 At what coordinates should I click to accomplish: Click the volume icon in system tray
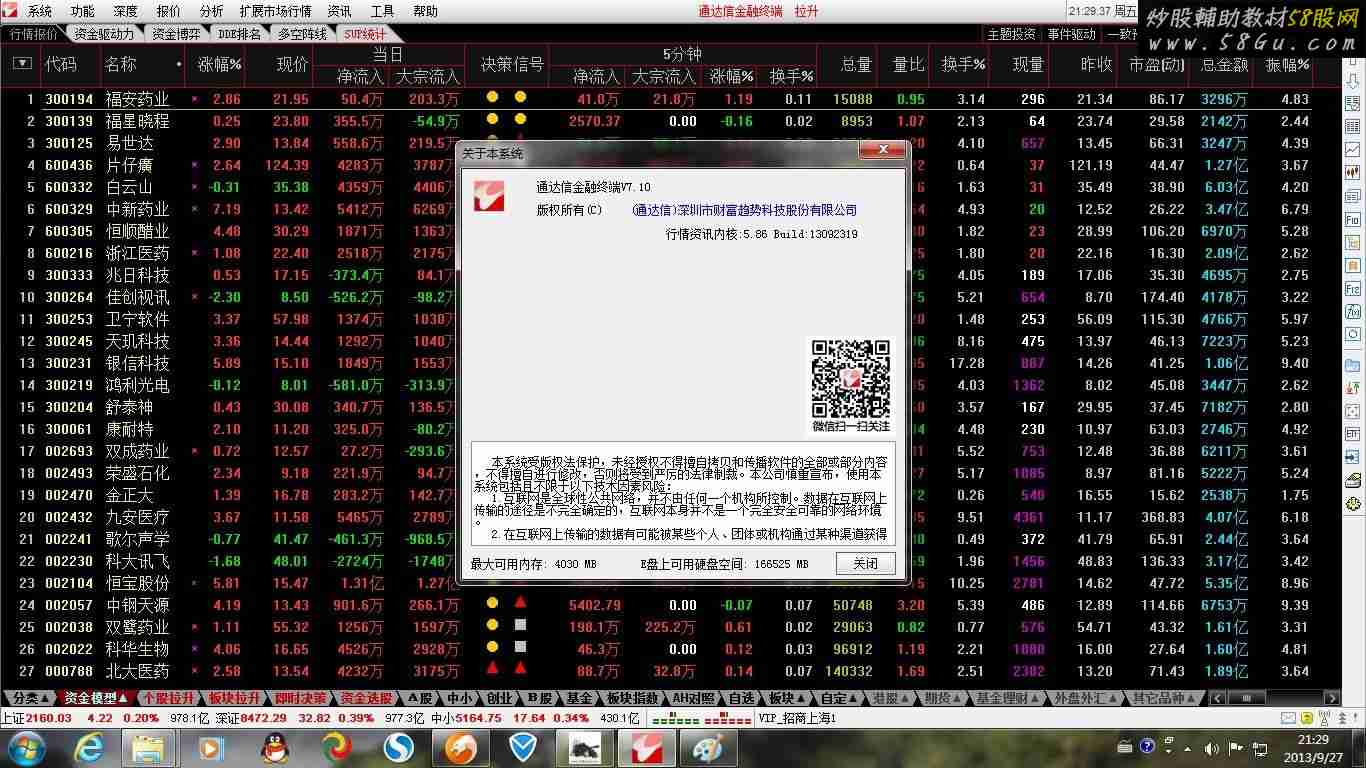1211,749
